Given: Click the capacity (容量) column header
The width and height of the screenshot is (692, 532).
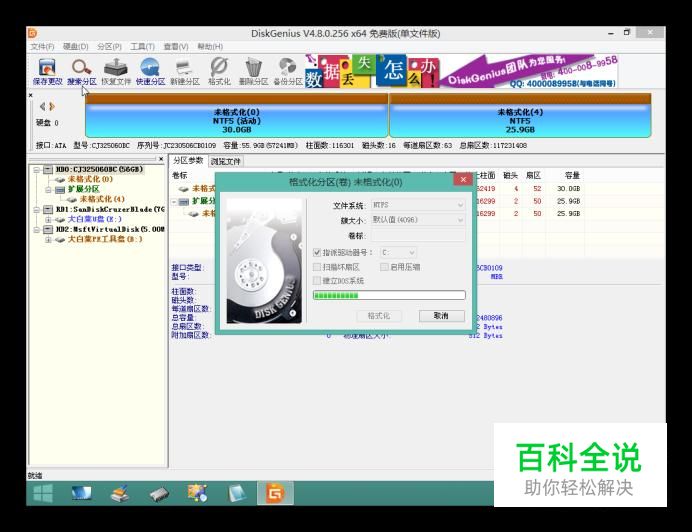Looking at the screenshot, I should pos(572,175).
